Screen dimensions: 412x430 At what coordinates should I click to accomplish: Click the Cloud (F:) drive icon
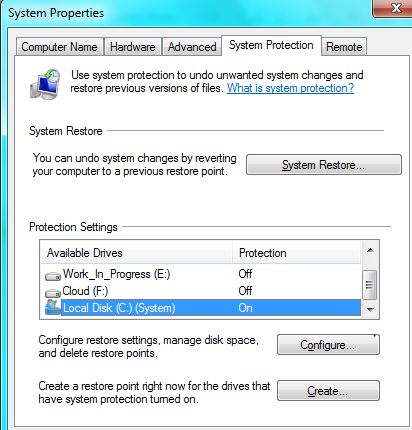tap(53, 293)
